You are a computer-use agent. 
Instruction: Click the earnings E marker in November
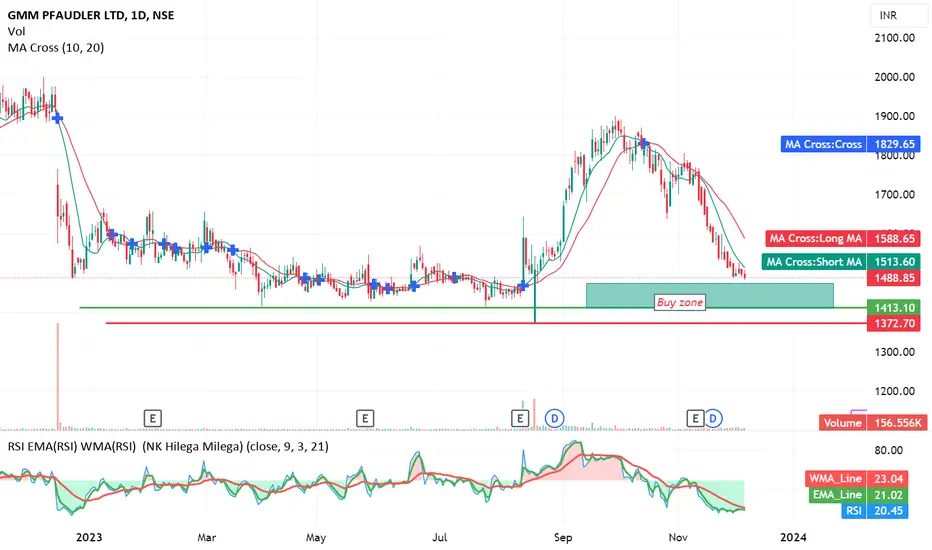695,419
